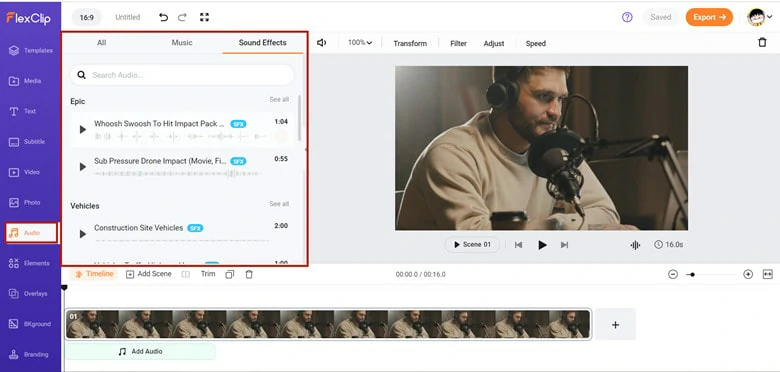
Task: See all Epic sound effects
Action: pyautogui.click(x=279, y=99)
